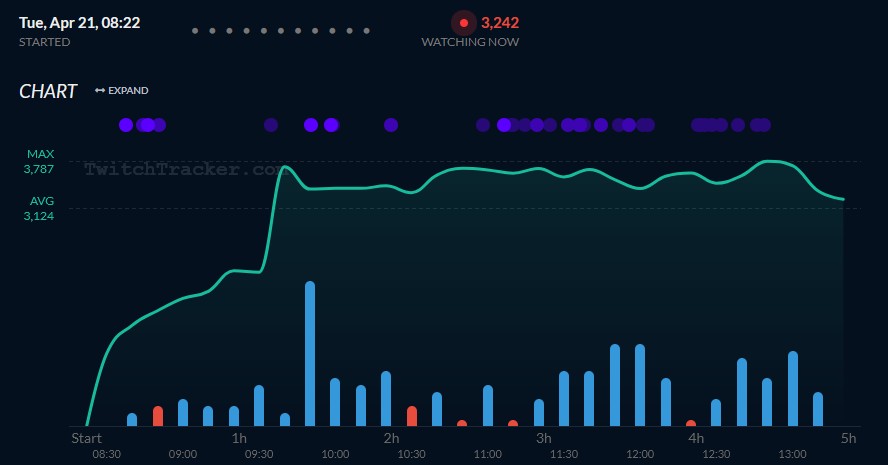The image size is (888, 465).
Task: Click the blue bar above 09:00
Action: (x=183, y=413)
